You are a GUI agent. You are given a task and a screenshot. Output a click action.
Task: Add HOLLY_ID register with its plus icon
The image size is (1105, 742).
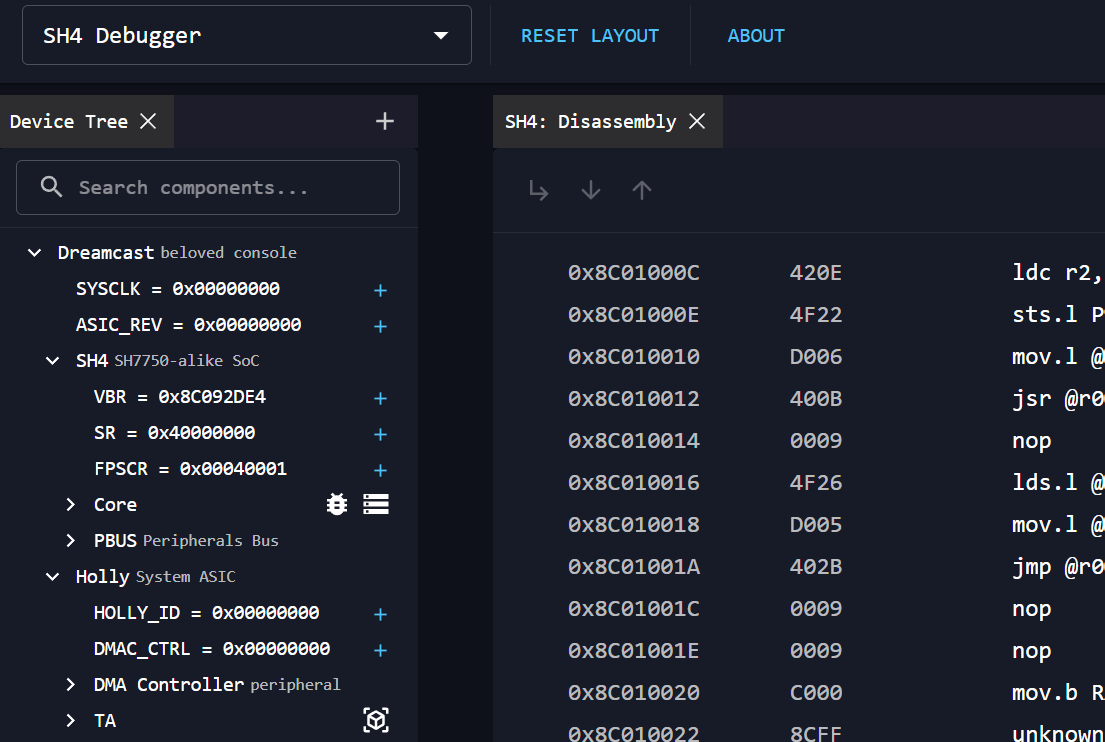point(381,614)
